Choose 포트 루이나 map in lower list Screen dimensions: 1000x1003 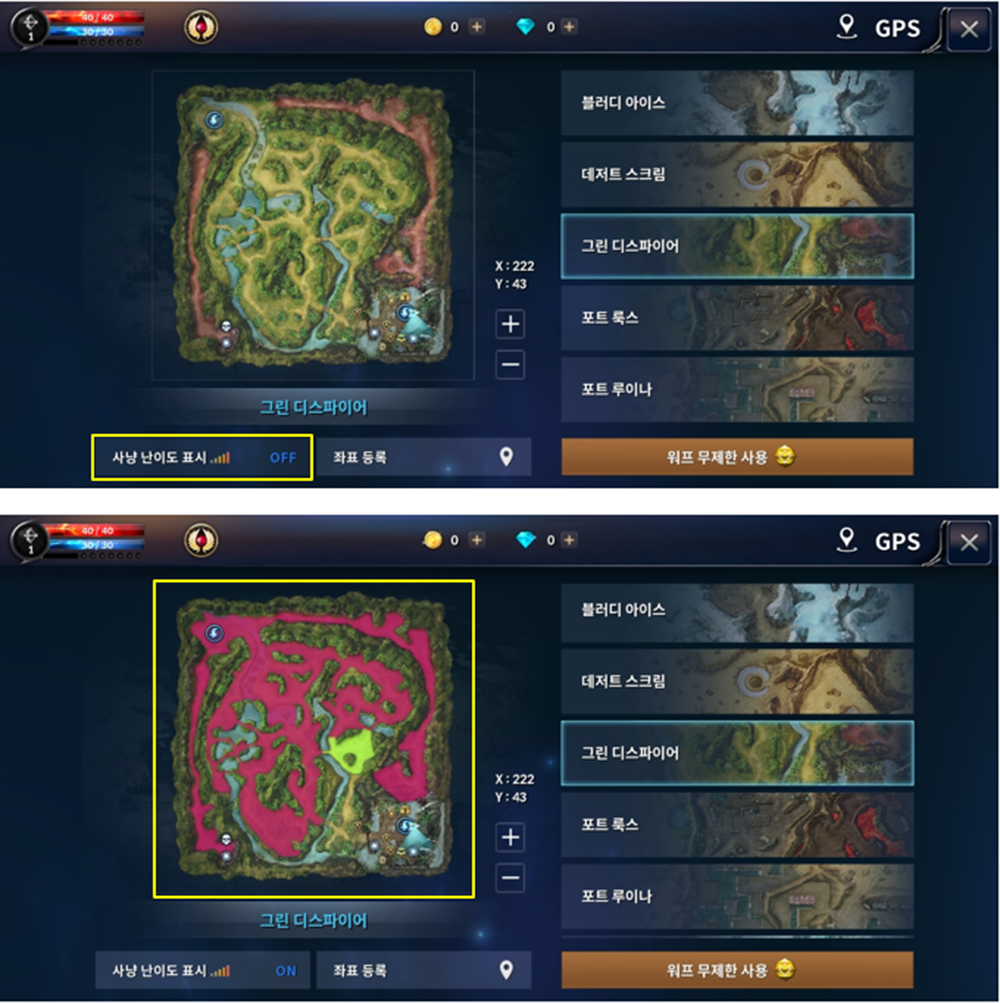click(x=737, y=896)
